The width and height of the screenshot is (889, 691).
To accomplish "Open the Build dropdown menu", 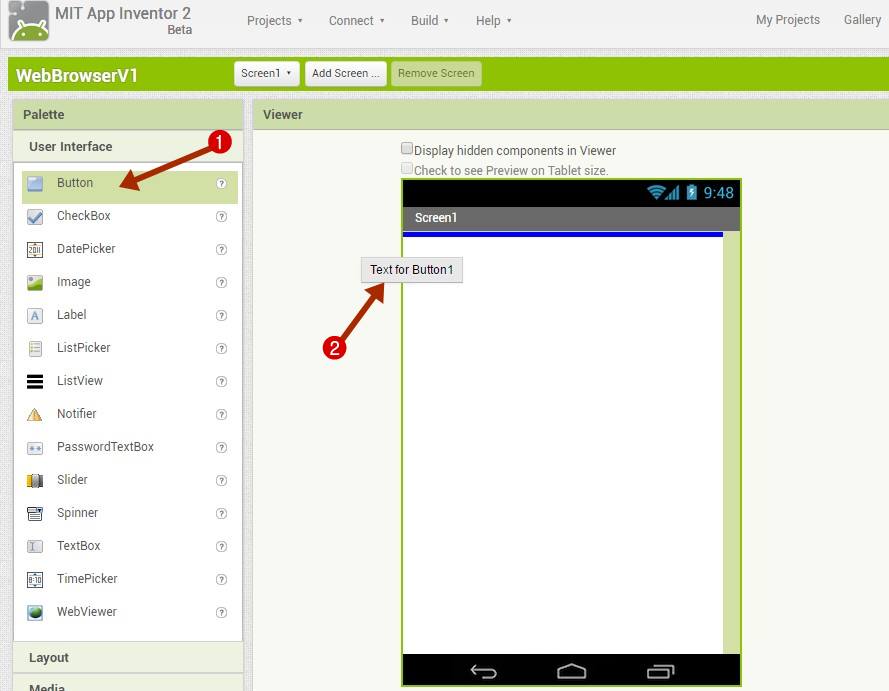I will tap(430, 20).
